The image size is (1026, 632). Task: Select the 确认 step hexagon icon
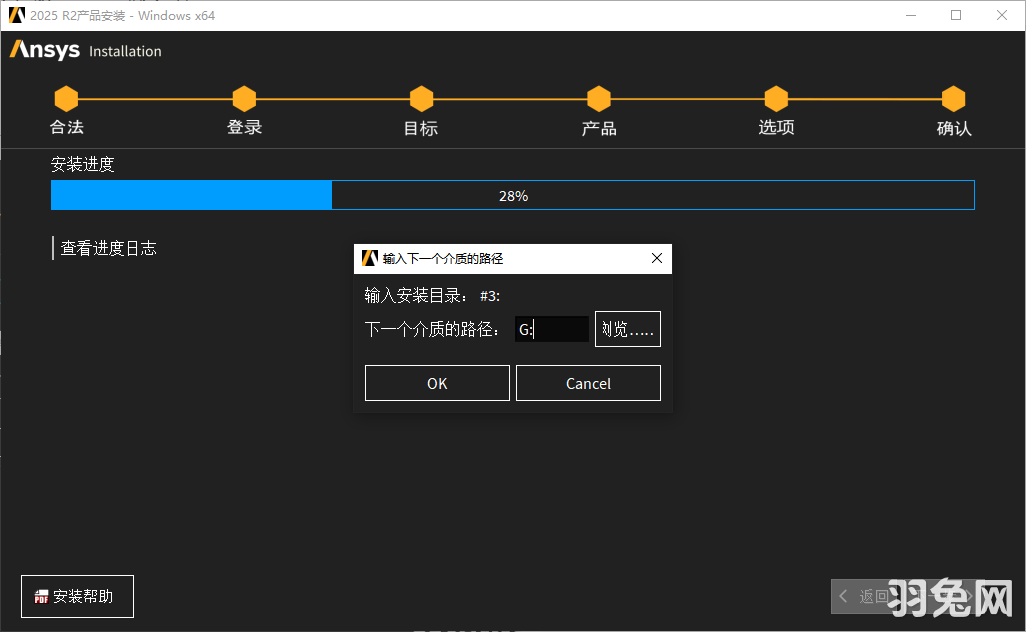tap(953, 99)
